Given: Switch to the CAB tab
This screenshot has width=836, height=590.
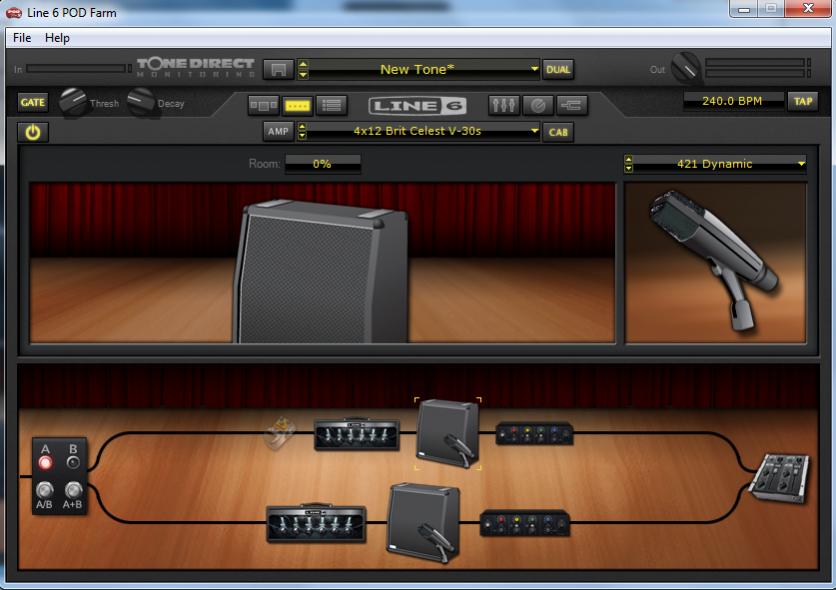Looking at the screenshot, I should click(558, 132).
